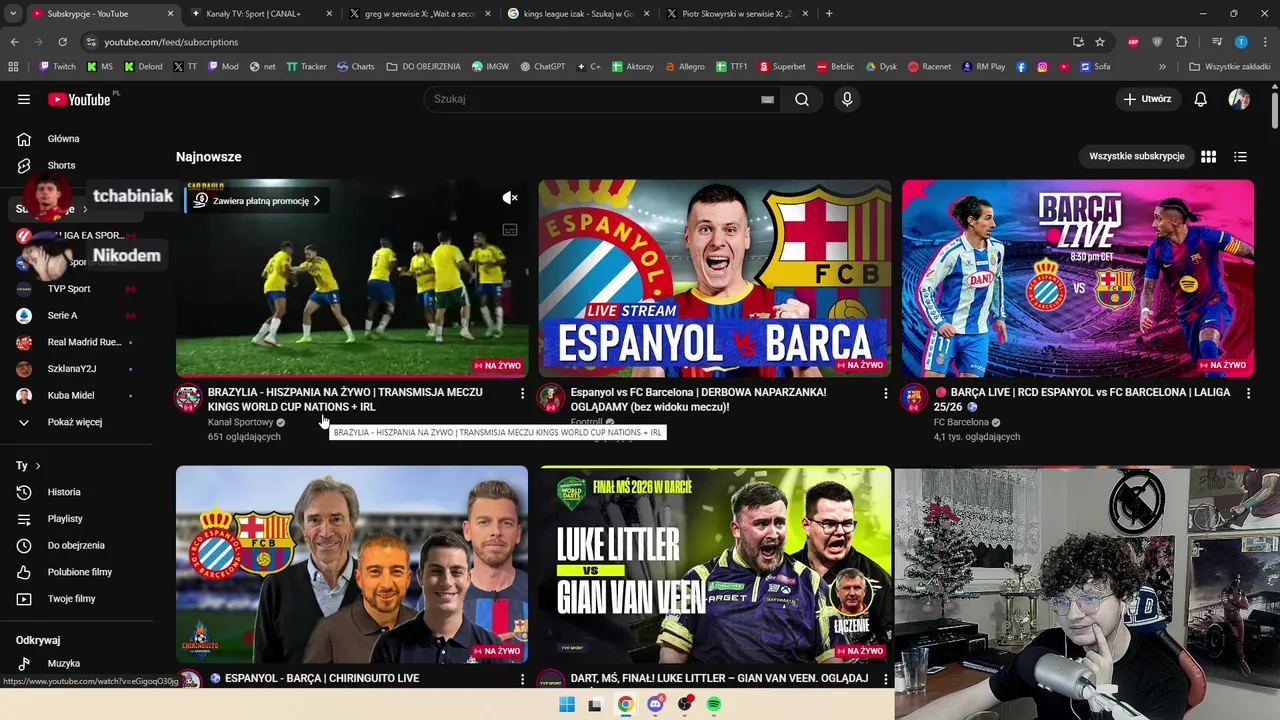Switch to Piotr Skowyrski w serwisie X tab
1280x720 pixels.
737,14
